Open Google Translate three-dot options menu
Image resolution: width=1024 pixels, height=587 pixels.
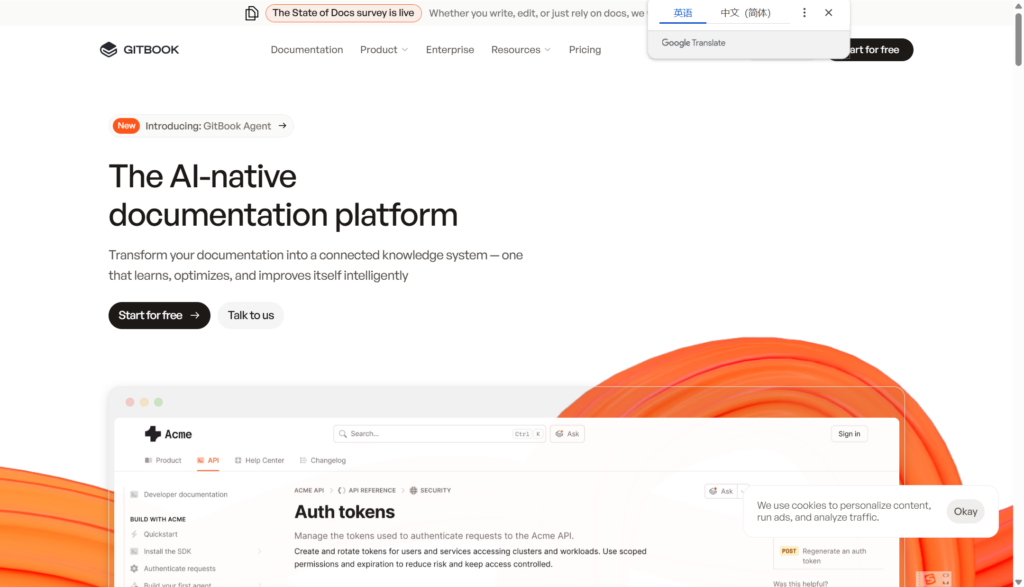coord(804,13)
